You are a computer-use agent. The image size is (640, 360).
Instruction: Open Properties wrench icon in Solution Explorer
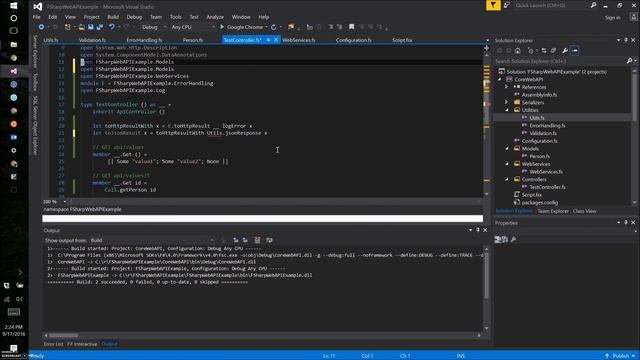click(x=565, y=51)
